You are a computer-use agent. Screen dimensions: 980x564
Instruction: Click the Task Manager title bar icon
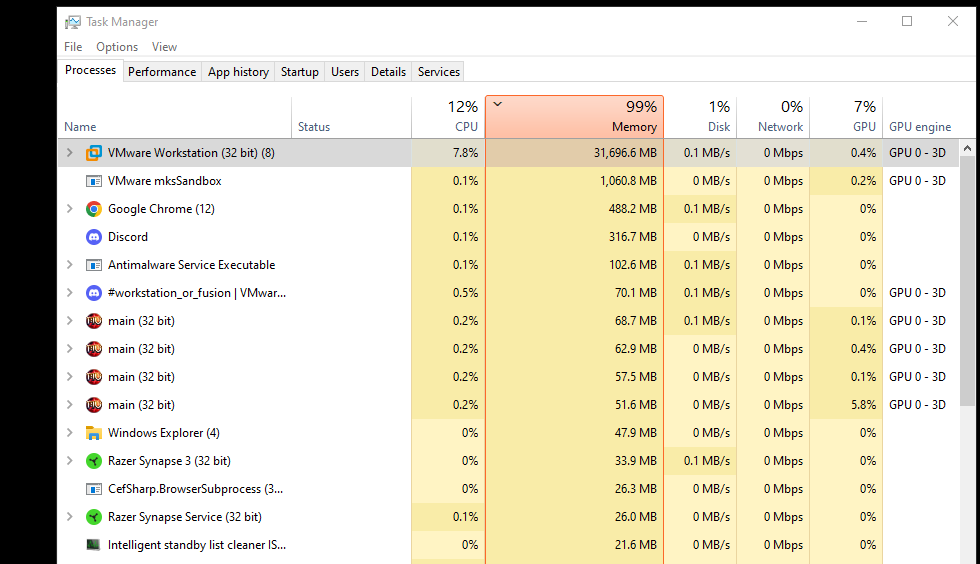click(73, 22)
